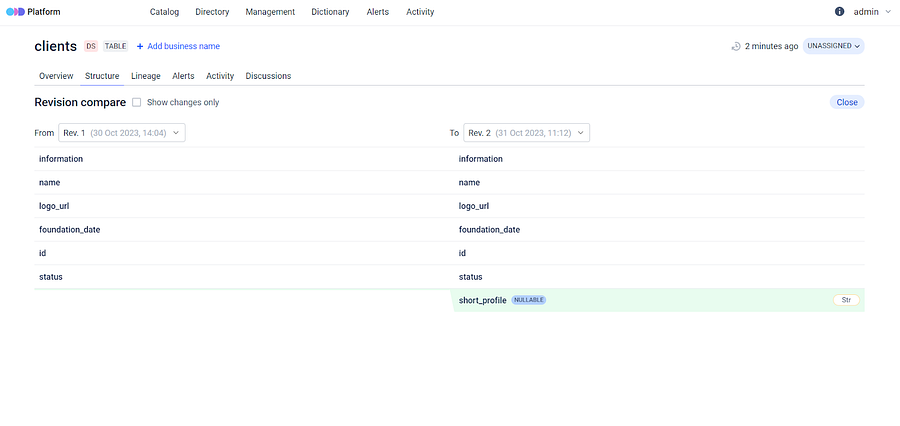This screenshot has width=900, height=426.
Task: Switch to the Discussions tab
Action: (268, 76)
